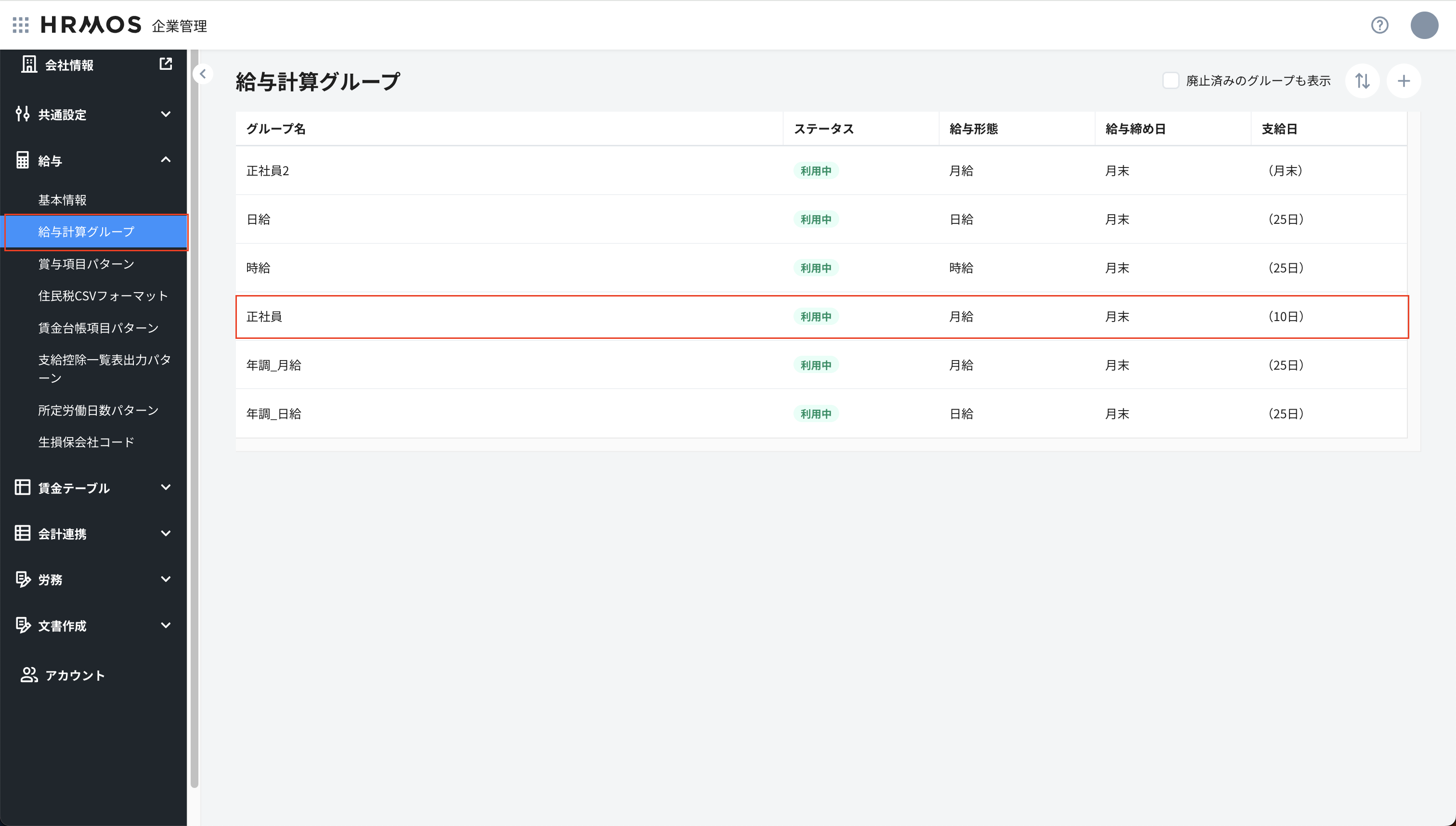Open the 基本情報 page
The width and height of the screenshot is (1456, 826).
point(63,200)
